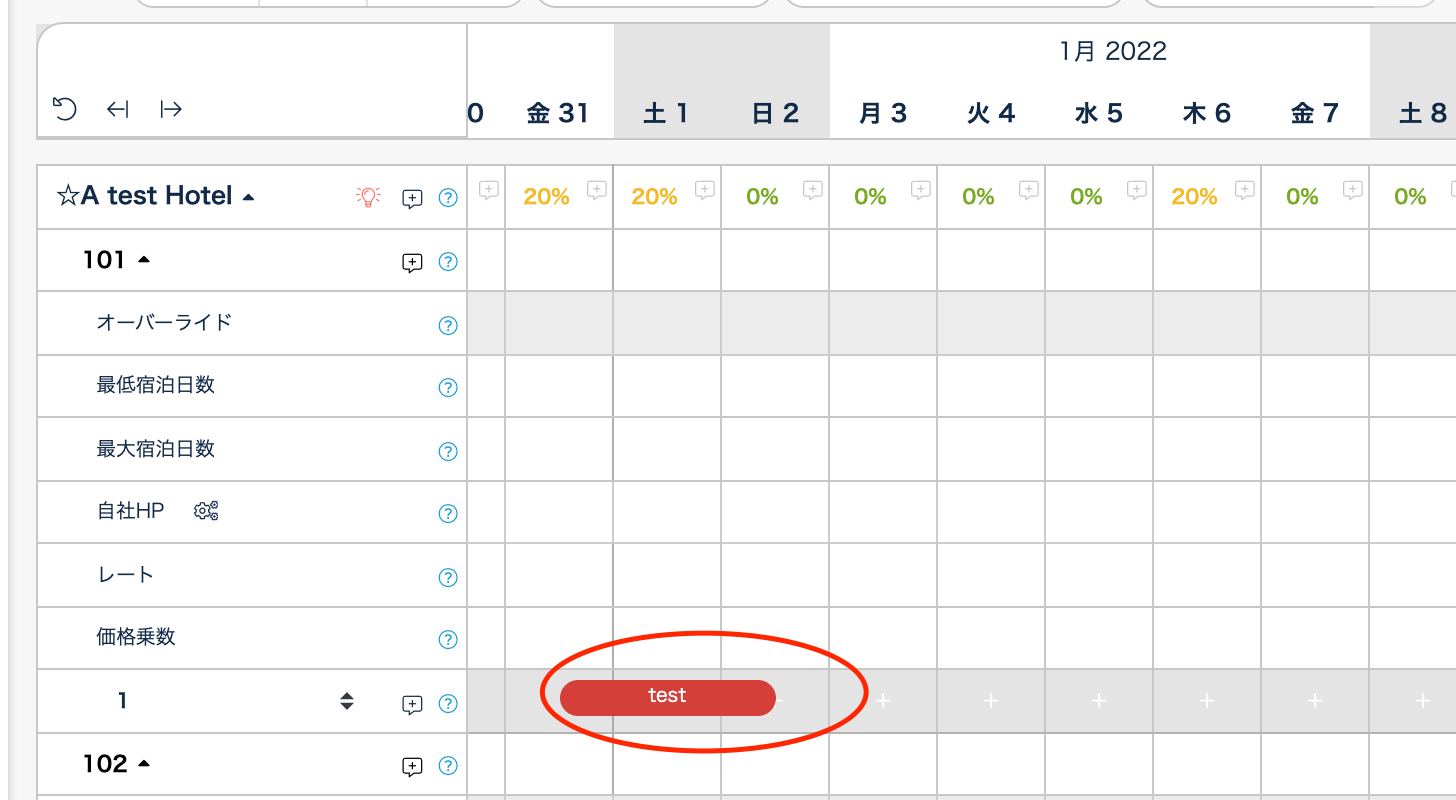Screen dimensions: 1456x800
Task: Click the scroll-to-end right arrow icon
Action: [171, 108]
